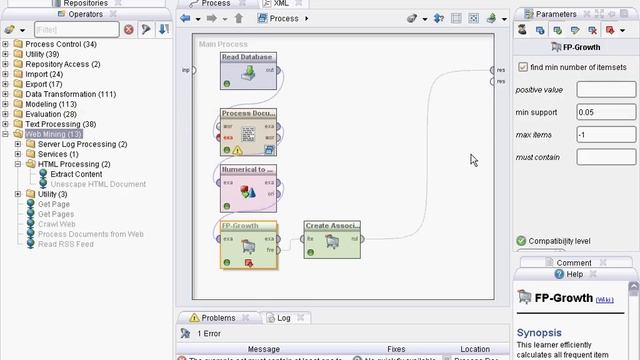640x360 pixels.
Task: Click the first res output port of process
Action: tap(493, 70)
